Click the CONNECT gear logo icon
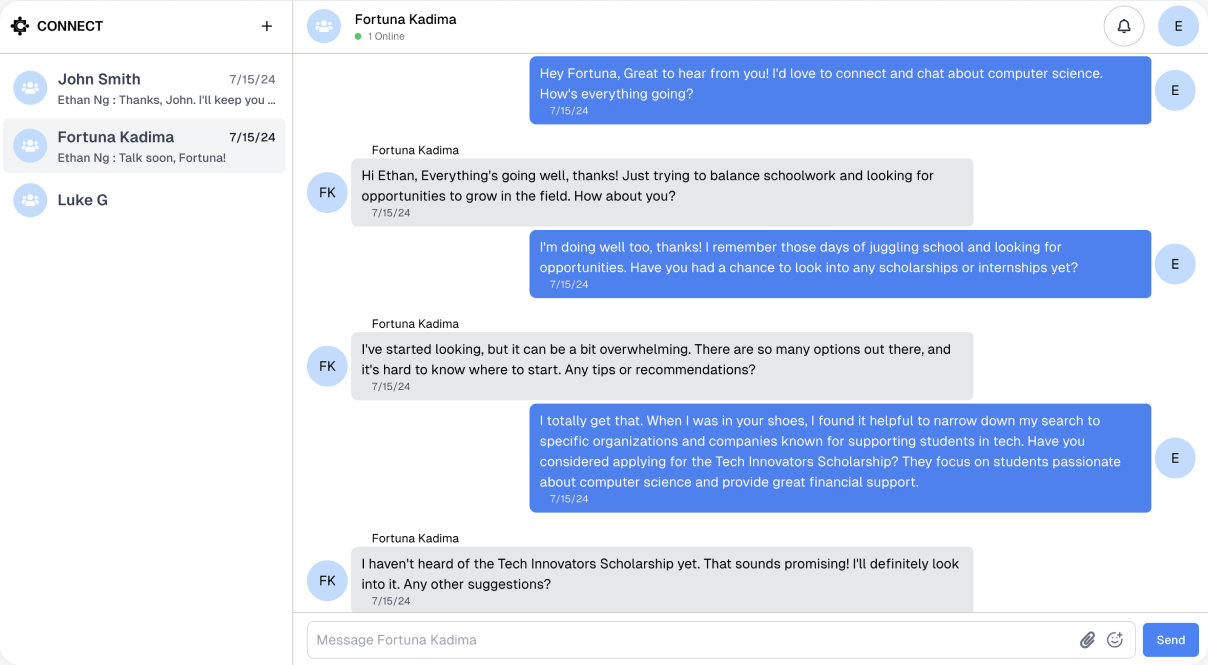 [20, 26]
